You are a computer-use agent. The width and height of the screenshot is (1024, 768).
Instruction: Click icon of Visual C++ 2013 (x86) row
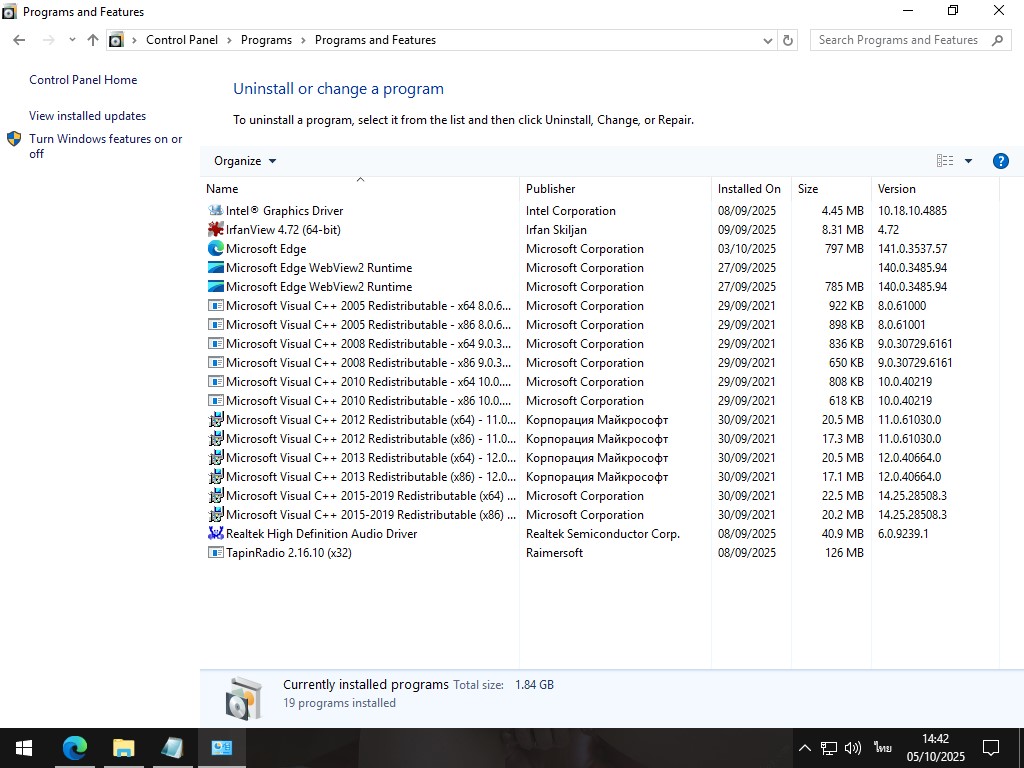tap(216, 476)
